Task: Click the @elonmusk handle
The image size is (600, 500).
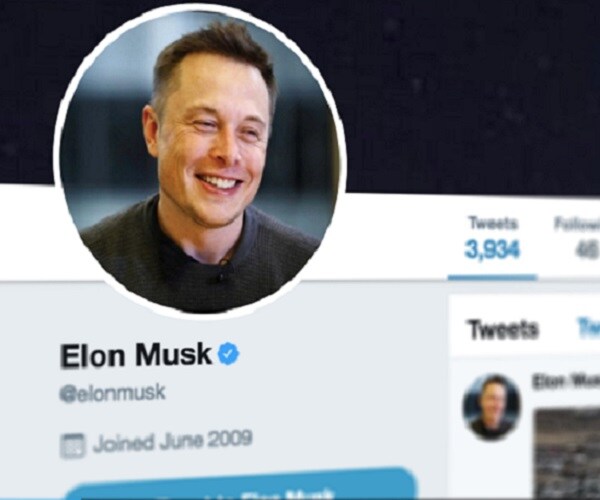Action: click(x=112, y=393)
